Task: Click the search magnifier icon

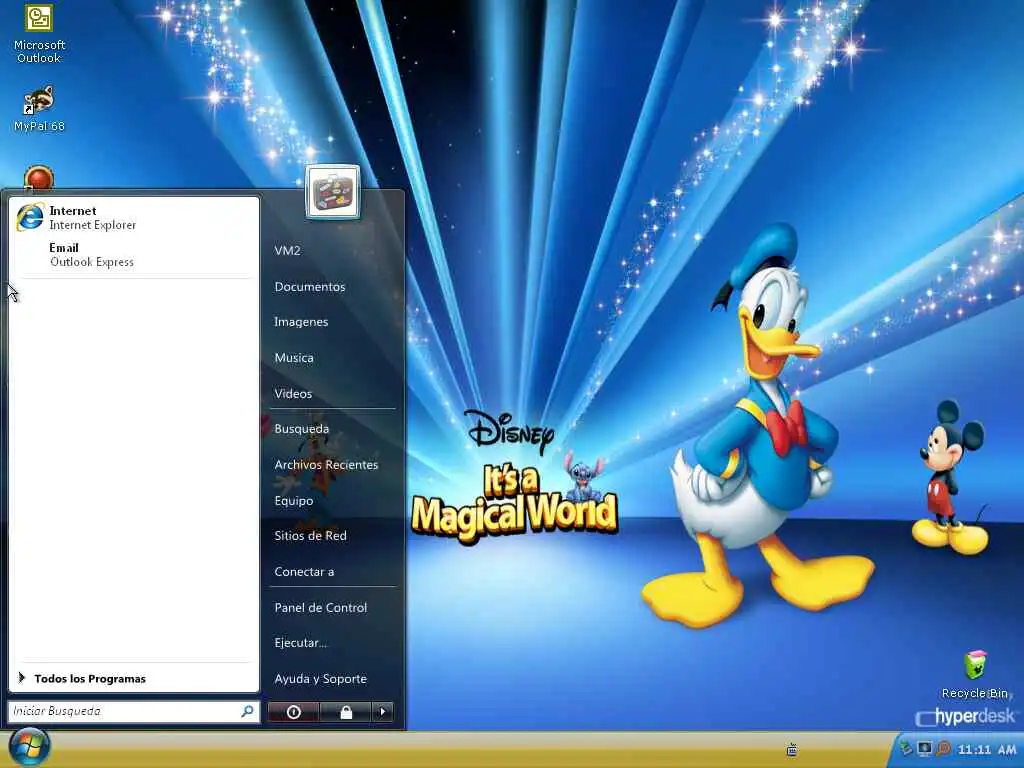Action: (247, 711)
